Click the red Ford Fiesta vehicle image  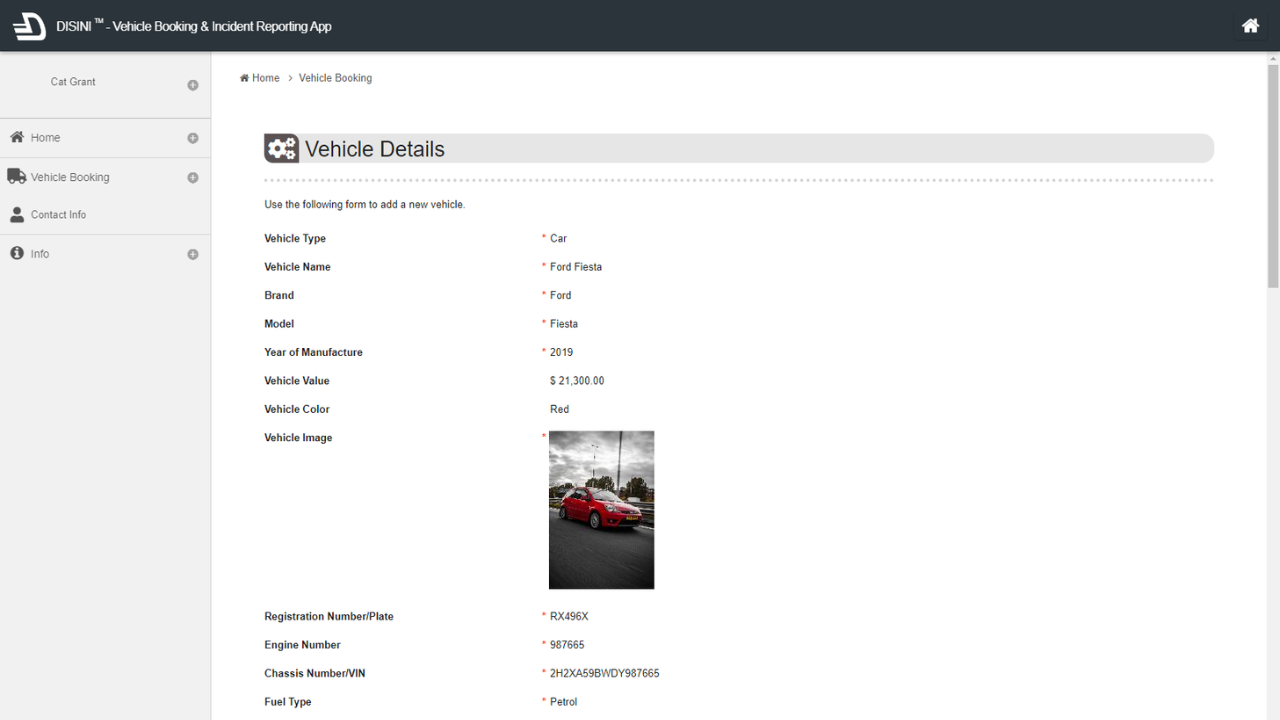[601, 510]
